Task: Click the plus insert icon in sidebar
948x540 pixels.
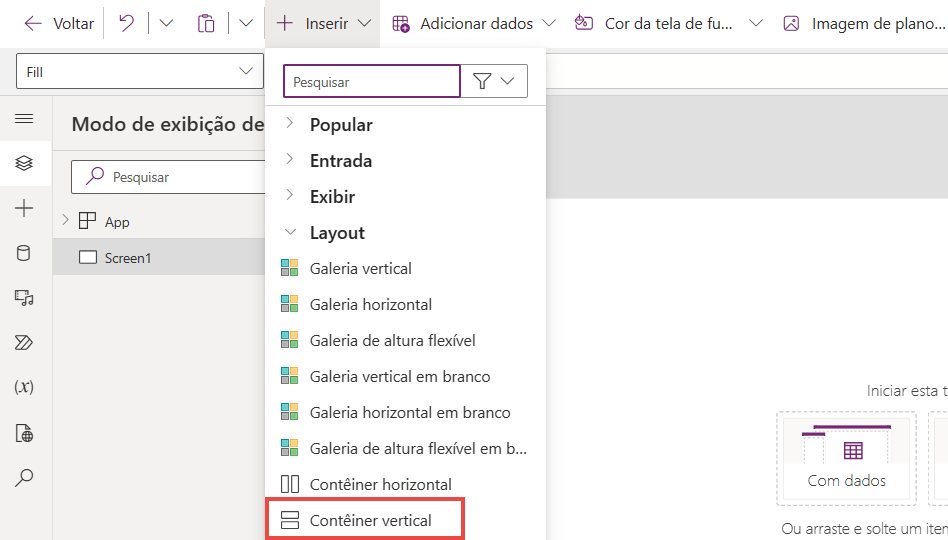Action: tap(24, 209)
